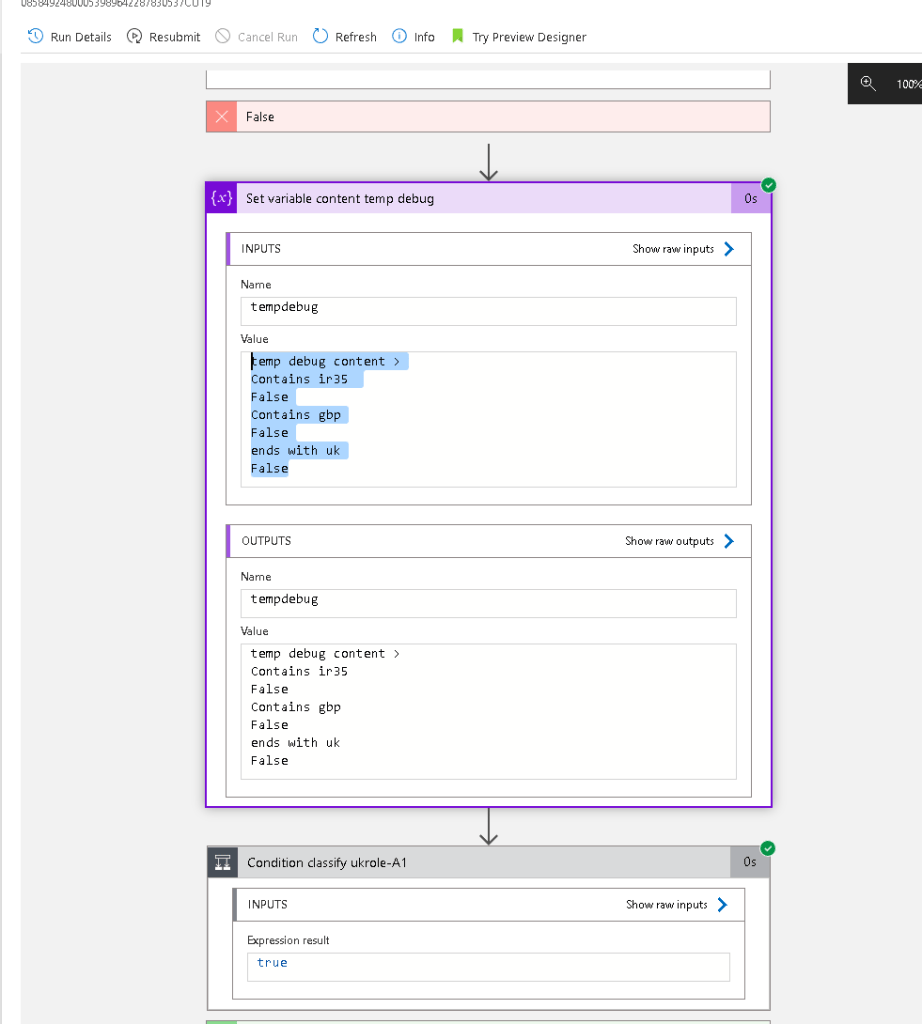The image size is (922, 1024).
Task: Click the Expression result true field
Action: coord(488,967)
